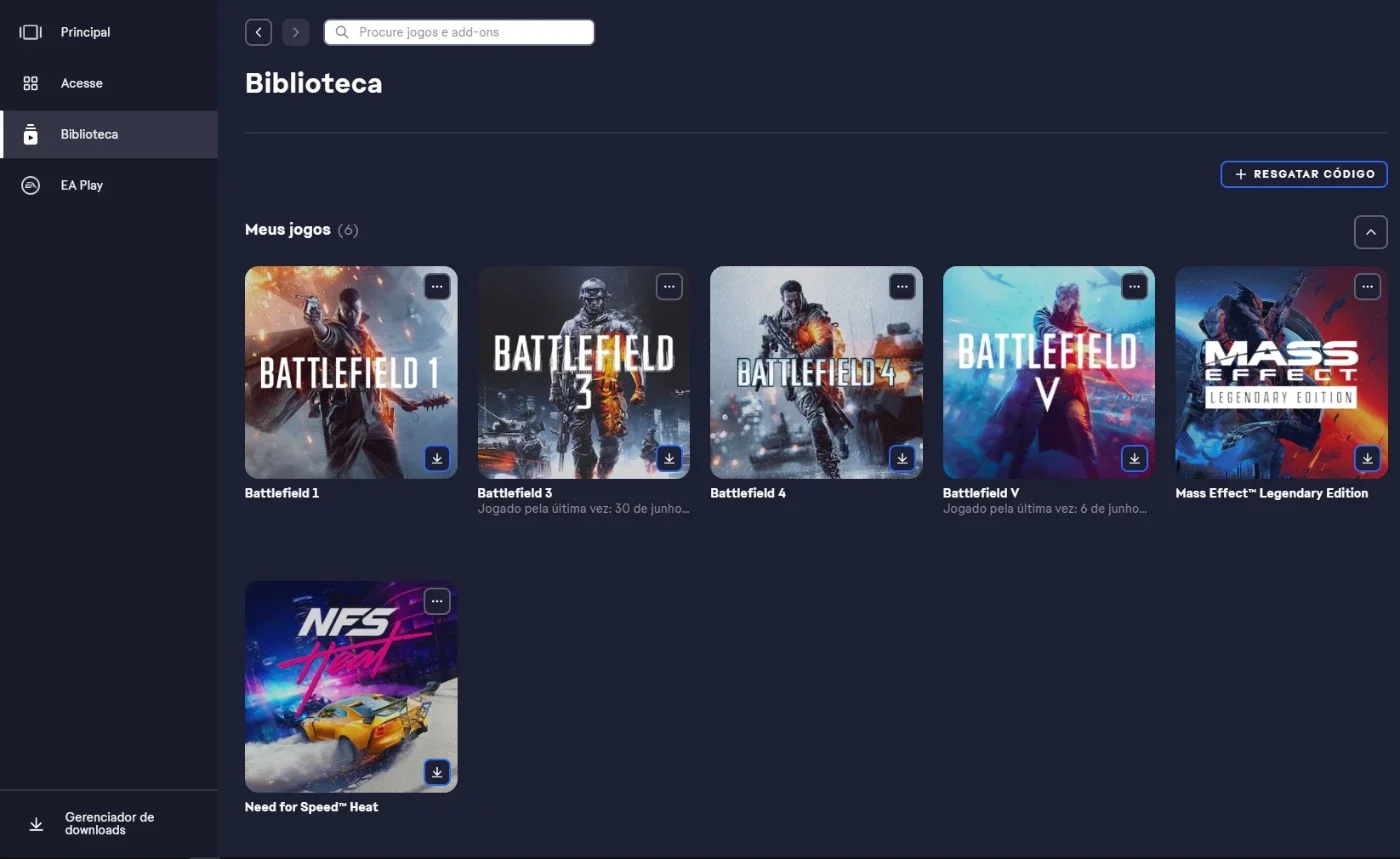Viewport: 1400px width, 859px height.
Task: Click the Biblioteca page heading
Action: 314,83
